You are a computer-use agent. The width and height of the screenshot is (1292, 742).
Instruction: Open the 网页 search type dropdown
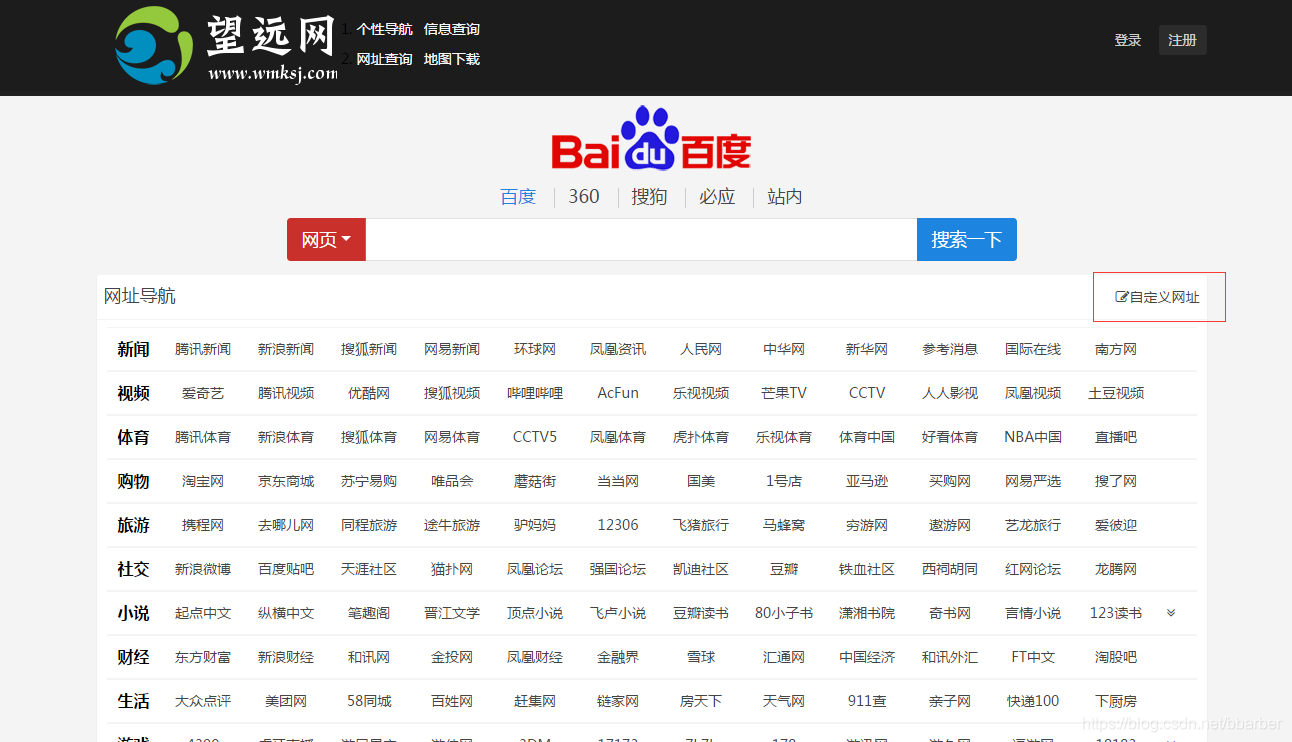[x=326, y=240]
